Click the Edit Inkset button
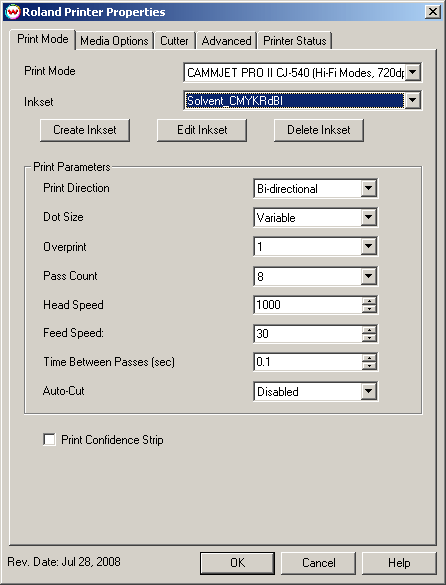The image size is (446, 585). tap(202, 130)
